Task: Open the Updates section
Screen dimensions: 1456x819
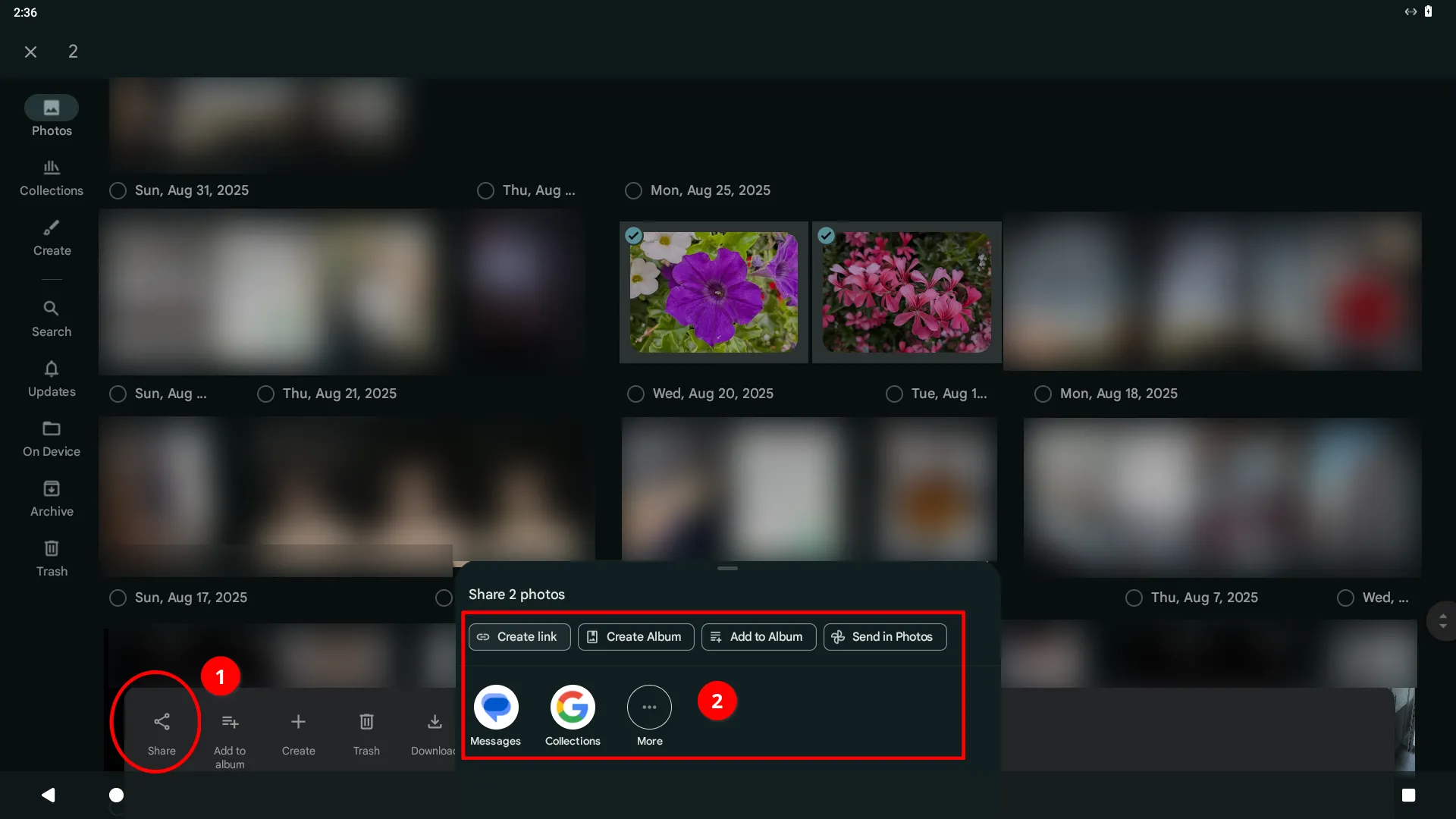Action: (51, 378)
